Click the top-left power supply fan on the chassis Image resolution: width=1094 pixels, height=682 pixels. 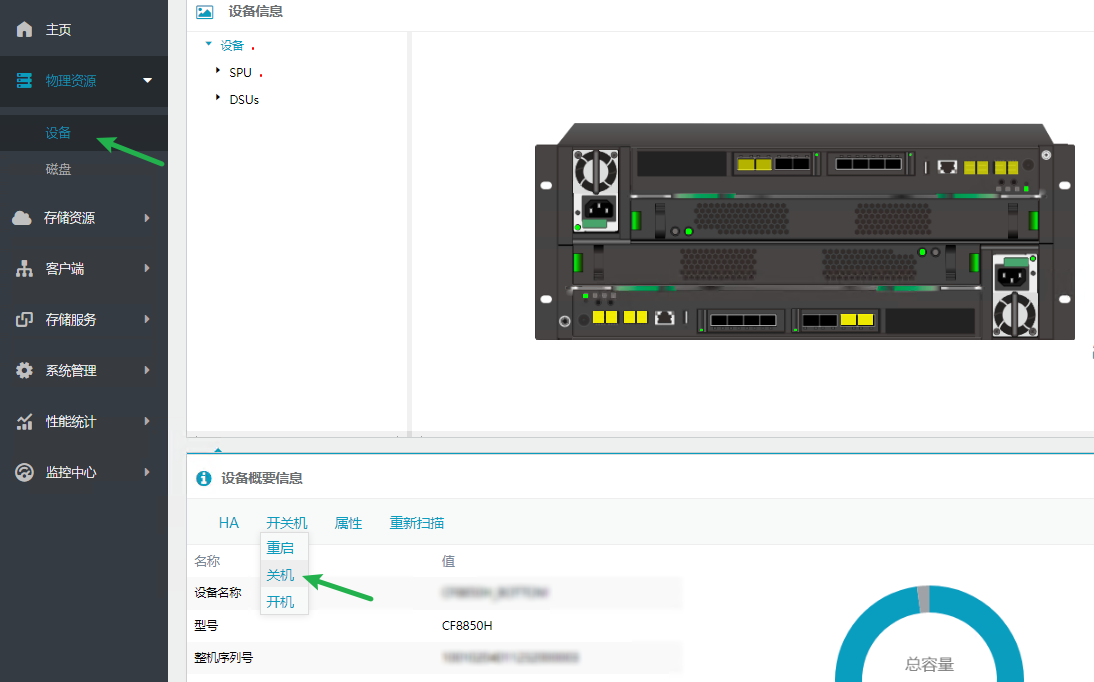pyautogui.click(x=595, y=171)
